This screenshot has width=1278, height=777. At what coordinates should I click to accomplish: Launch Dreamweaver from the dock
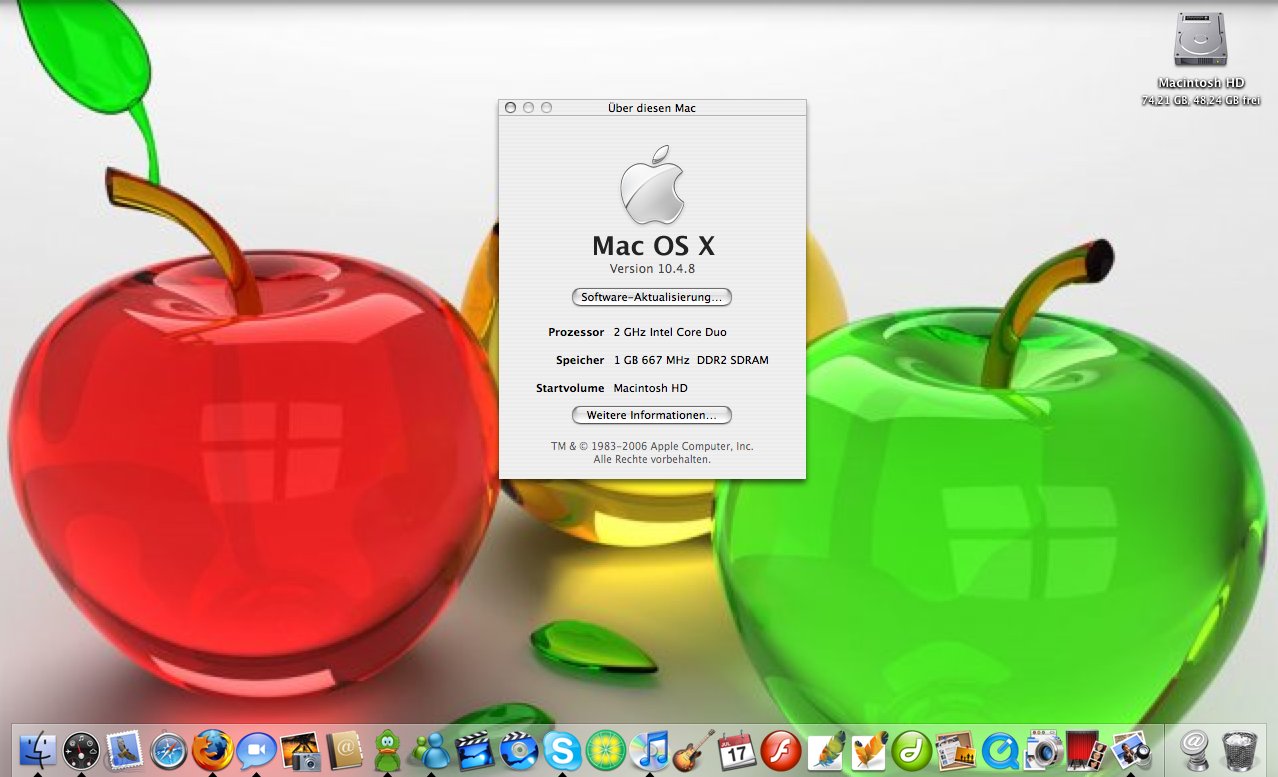coord(911,749)
